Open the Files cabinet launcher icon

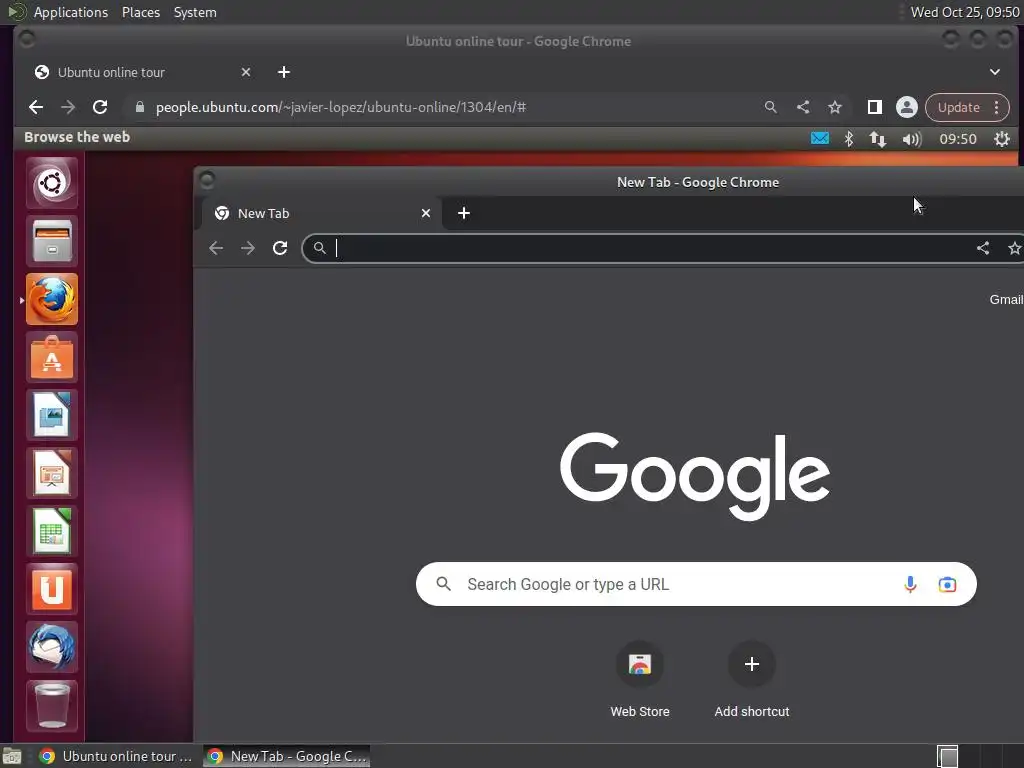click(x=52, y=241)
